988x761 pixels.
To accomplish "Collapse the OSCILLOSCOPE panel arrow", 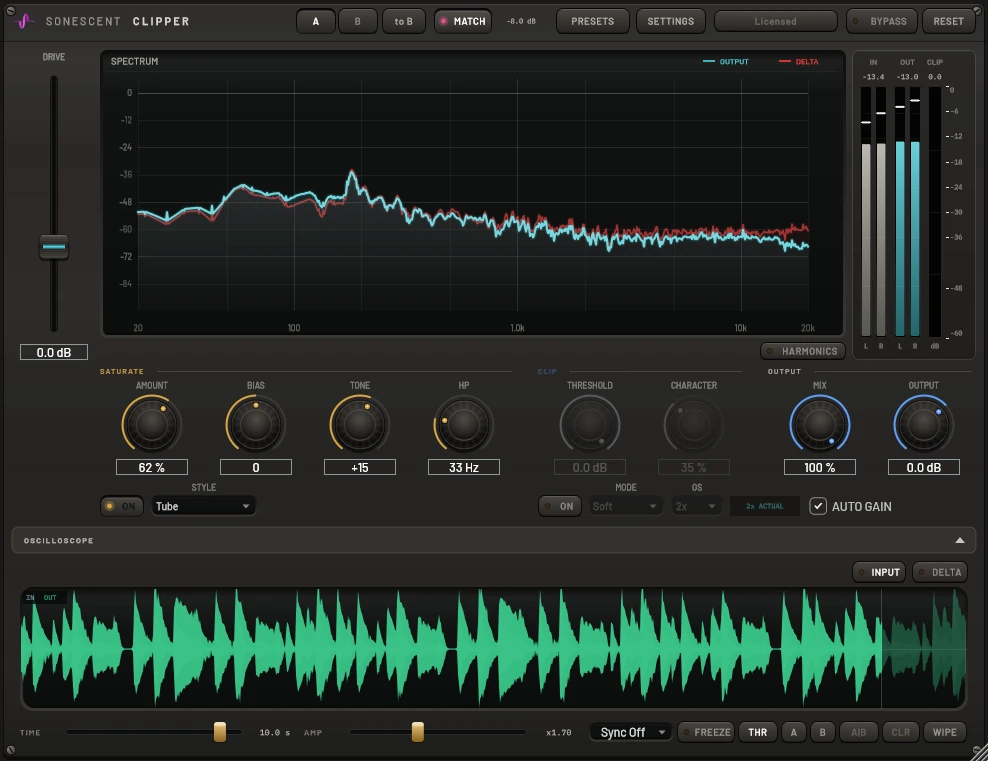I will pyautogui.click(x=960, y=541).
